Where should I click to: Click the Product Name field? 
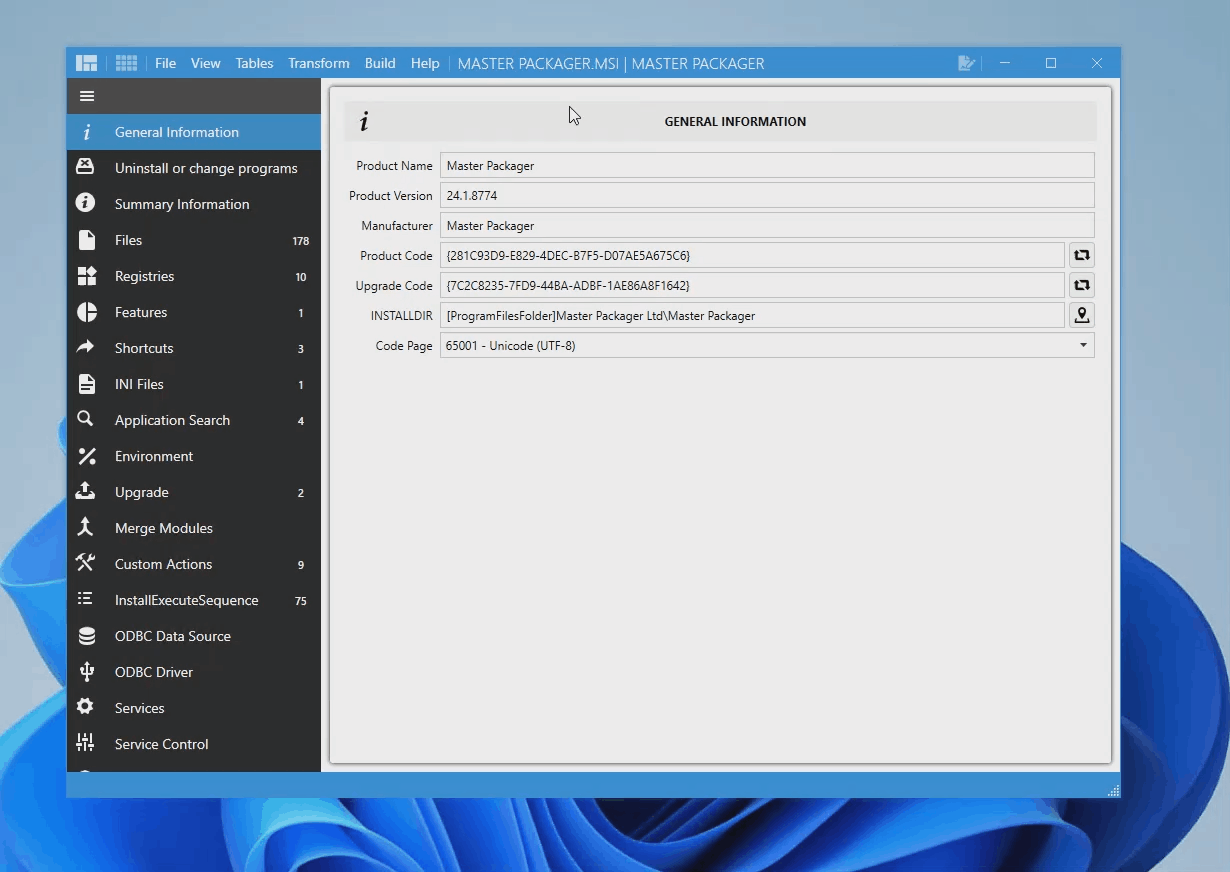(x=767, y=166)
